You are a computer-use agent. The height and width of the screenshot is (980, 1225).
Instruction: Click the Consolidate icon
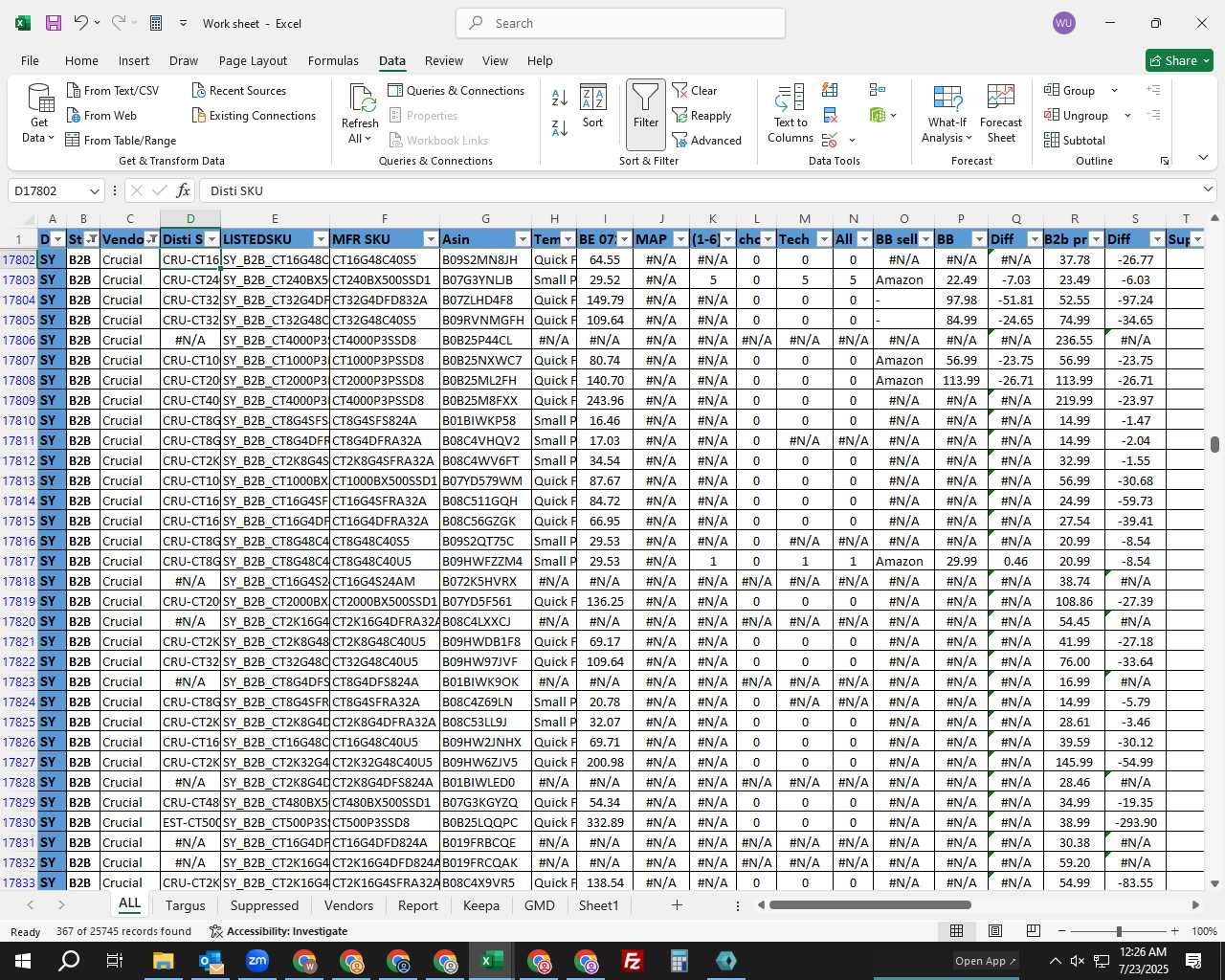[878, 90]
